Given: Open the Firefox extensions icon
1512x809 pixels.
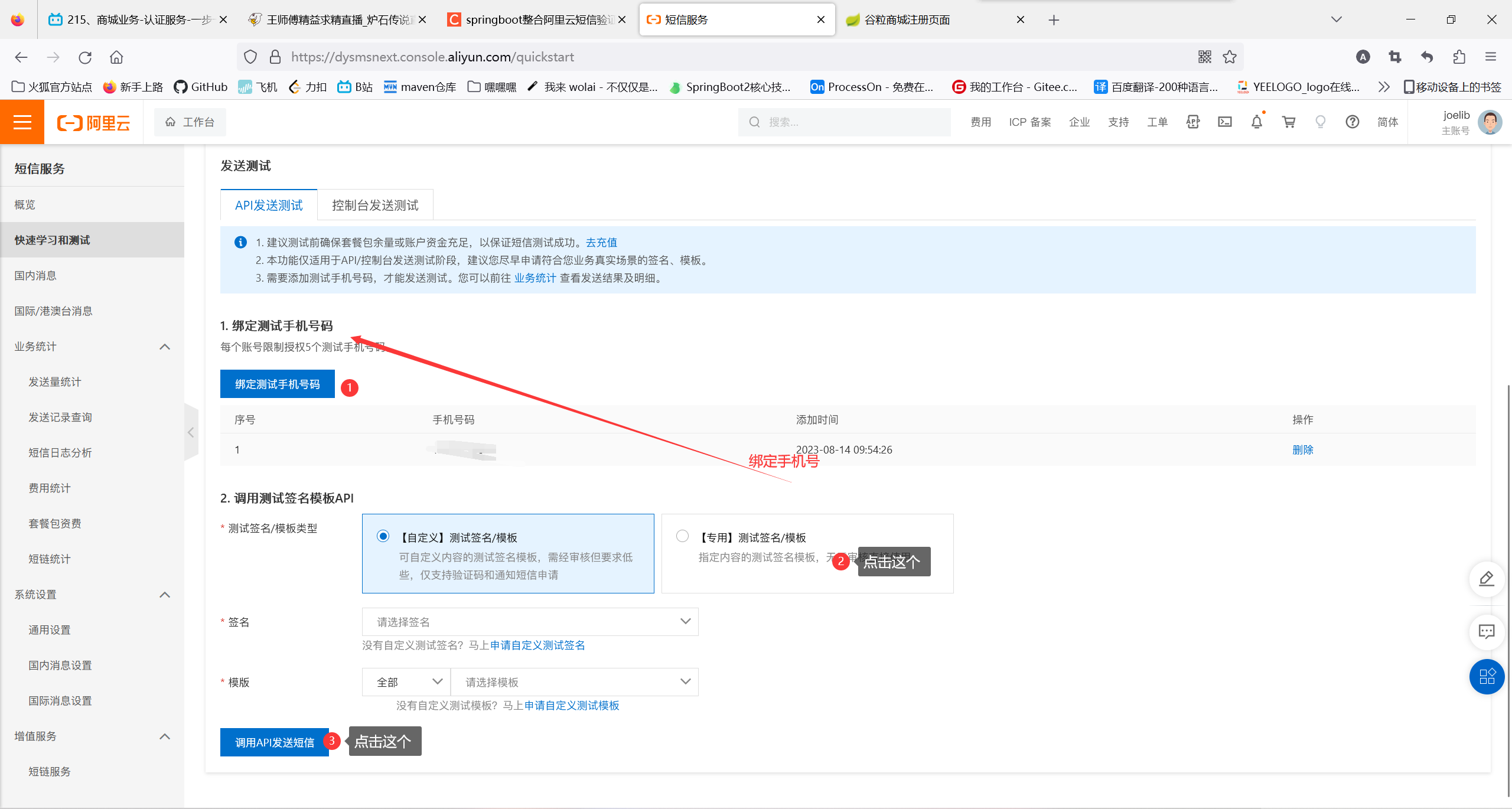Looking at the screenshot, I should (x=1459, y=57).
